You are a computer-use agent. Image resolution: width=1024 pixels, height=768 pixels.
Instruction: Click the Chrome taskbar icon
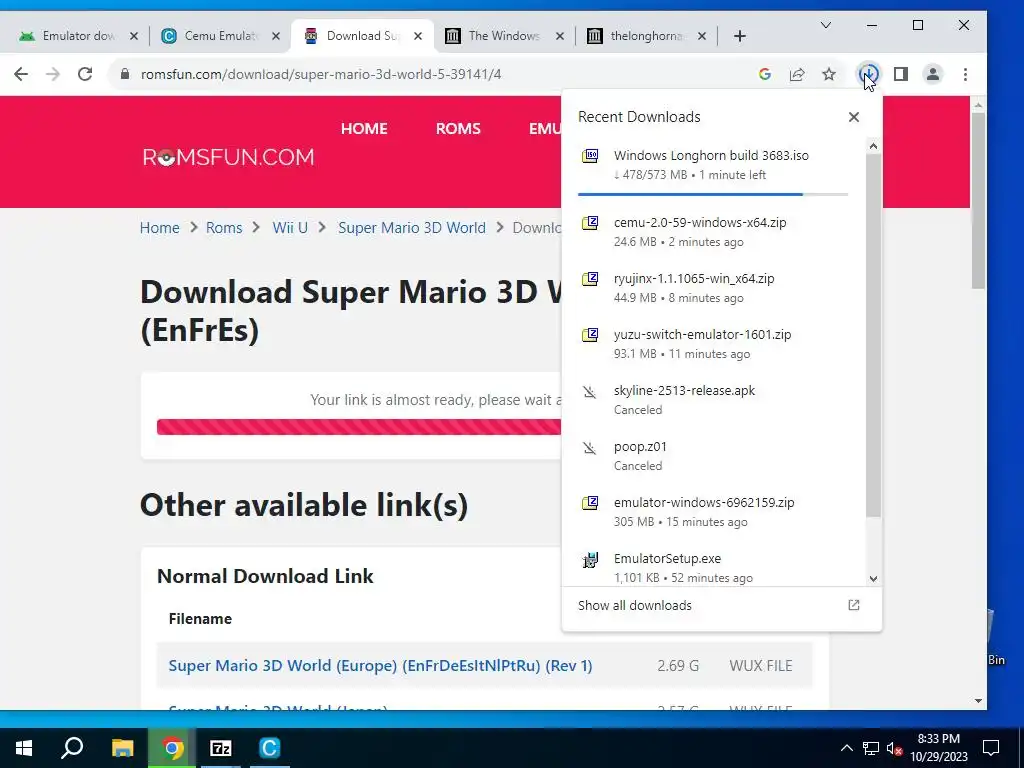point(172,748)
